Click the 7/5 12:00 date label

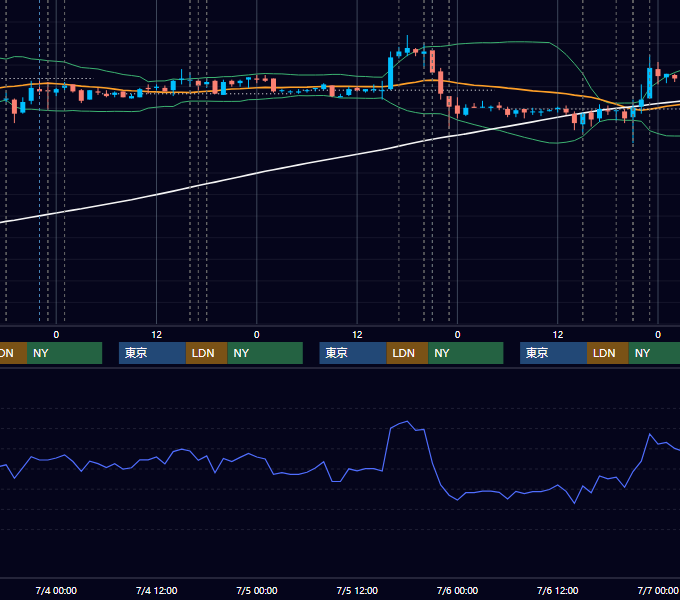coord(357,590)
